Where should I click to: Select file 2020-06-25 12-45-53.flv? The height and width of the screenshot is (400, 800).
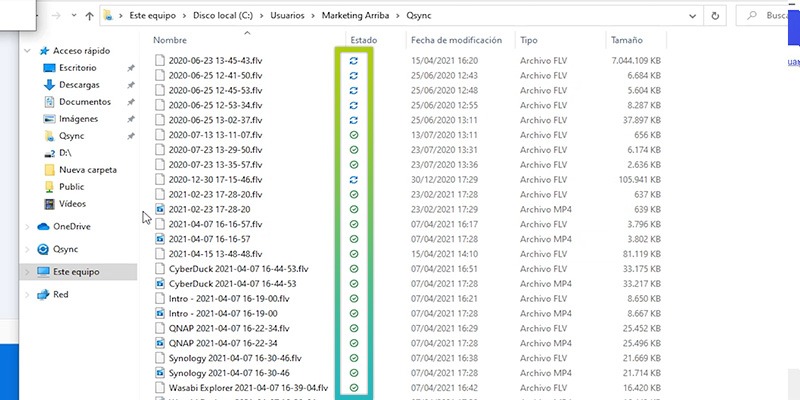click(215, 90)
